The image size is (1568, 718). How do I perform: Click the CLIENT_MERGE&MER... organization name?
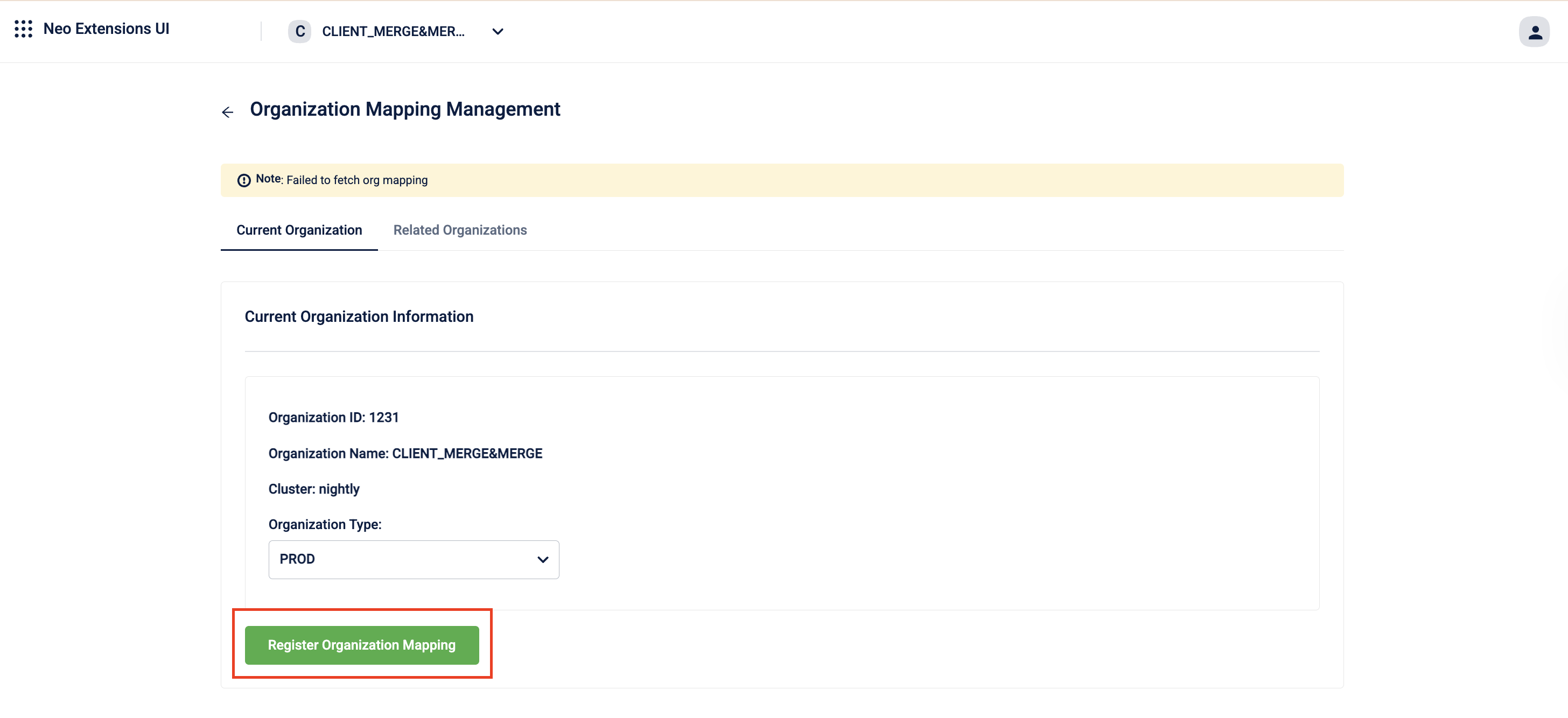click(x=393, y=32)
